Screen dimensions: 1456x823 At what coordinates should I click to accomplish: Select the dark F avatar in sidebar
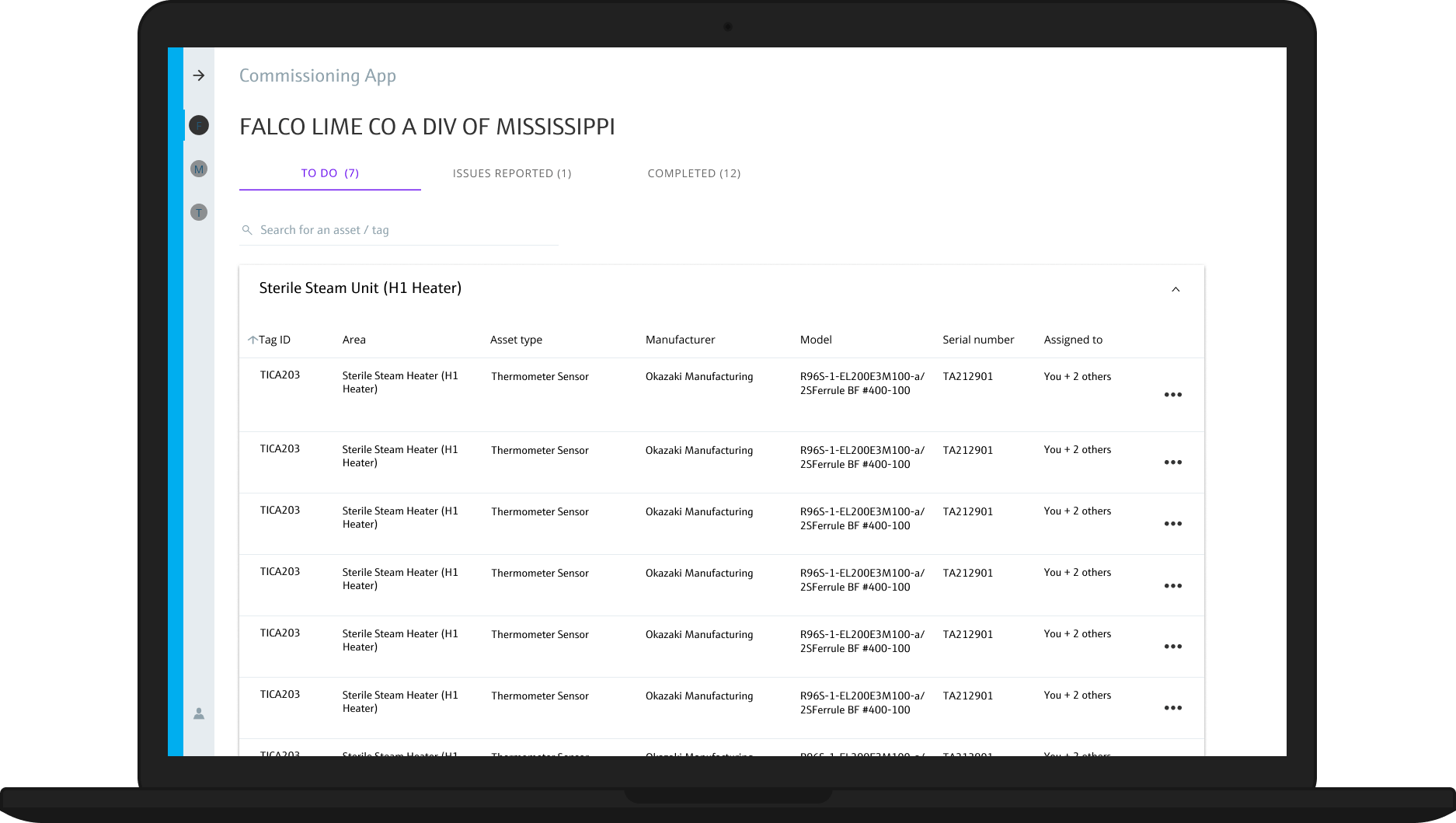[199, 125]
